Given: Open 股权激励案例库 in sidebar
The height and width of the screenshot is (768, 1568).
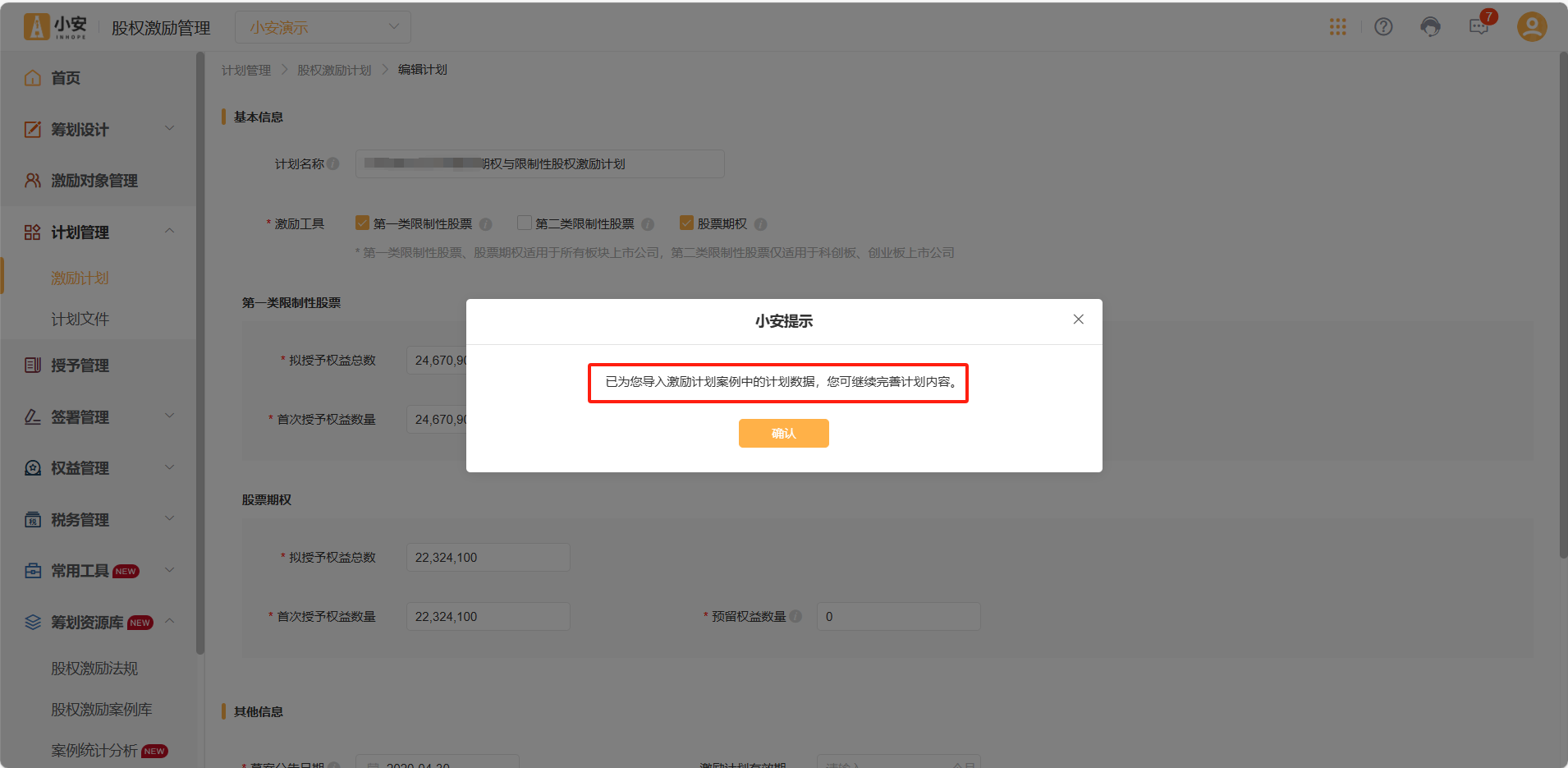Looking at the screenshot, I should (102, 710).
